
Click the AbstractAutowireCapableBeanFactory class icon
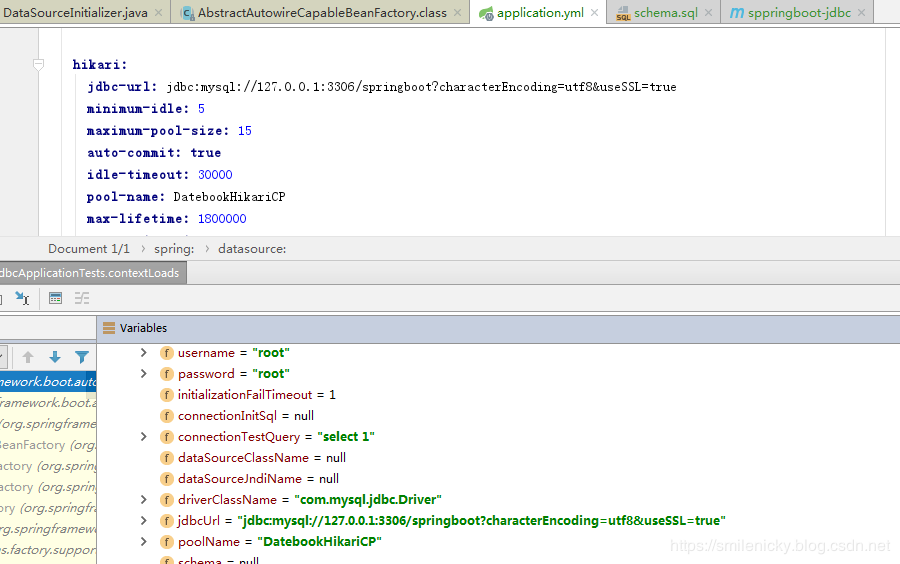pos(187,13)
